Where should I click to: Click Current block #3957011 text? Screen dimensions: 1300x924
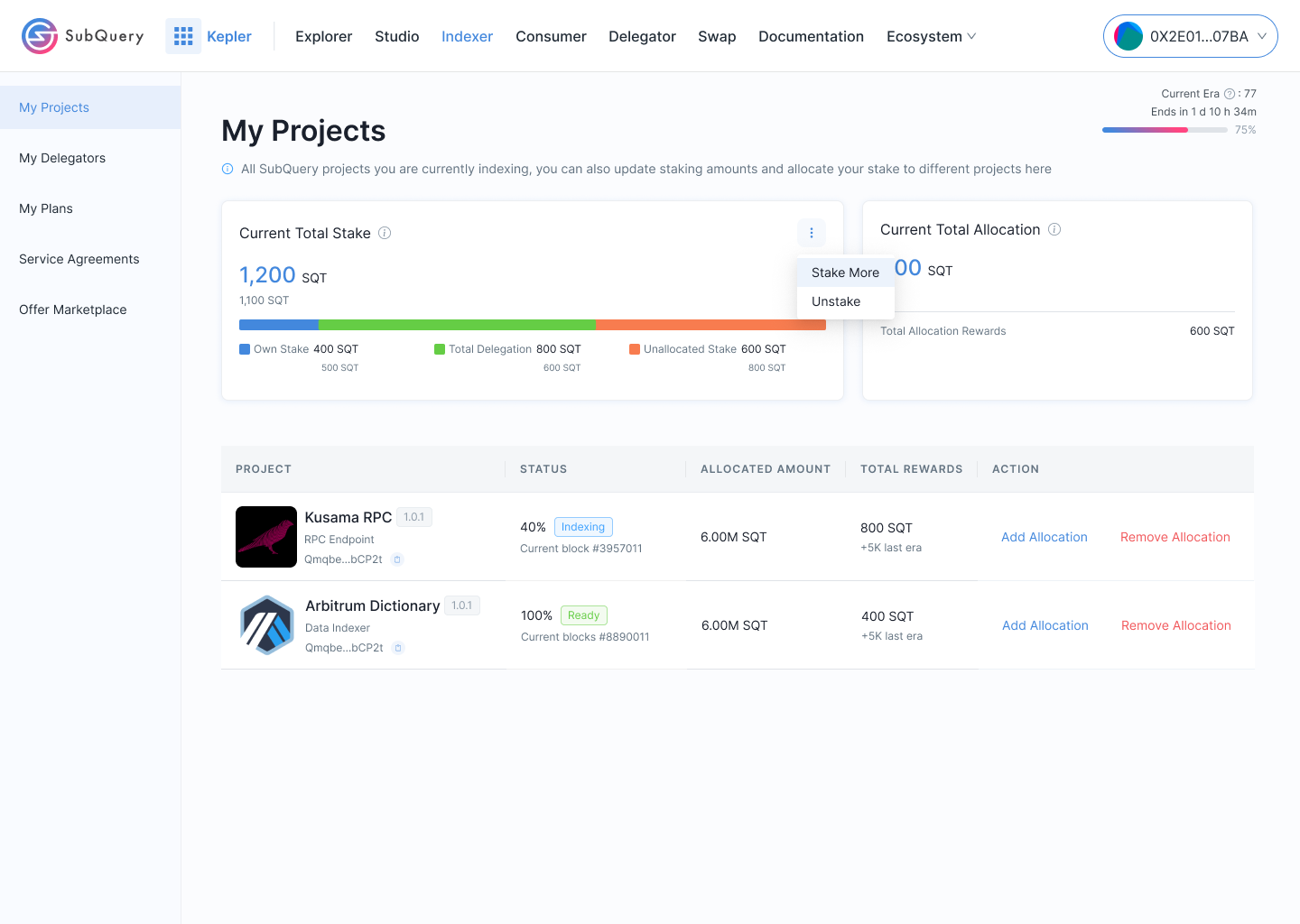click(x=581, y=549)
